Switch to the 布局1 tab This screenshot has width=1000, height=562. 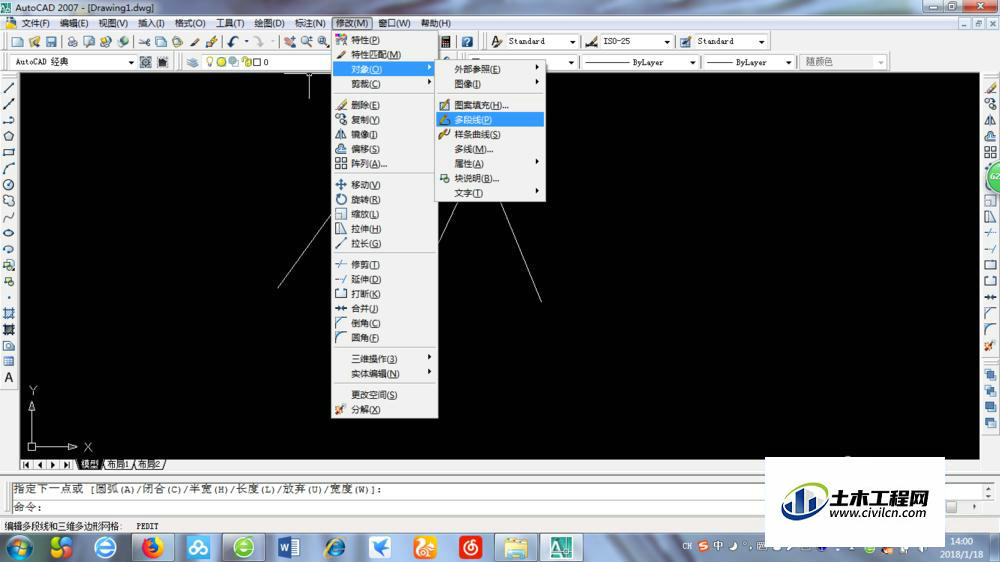[117, 464]
